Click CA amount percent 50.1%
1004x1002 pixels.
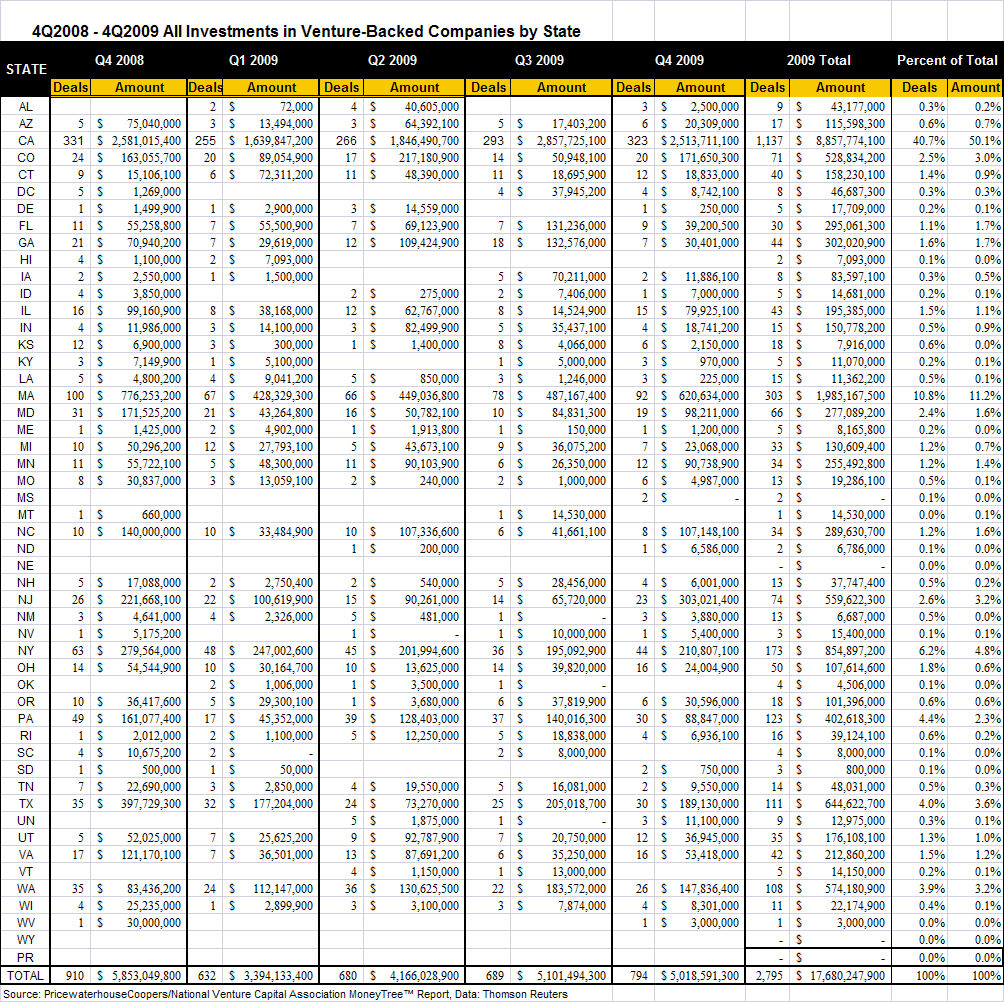click(x=985, y=140)
